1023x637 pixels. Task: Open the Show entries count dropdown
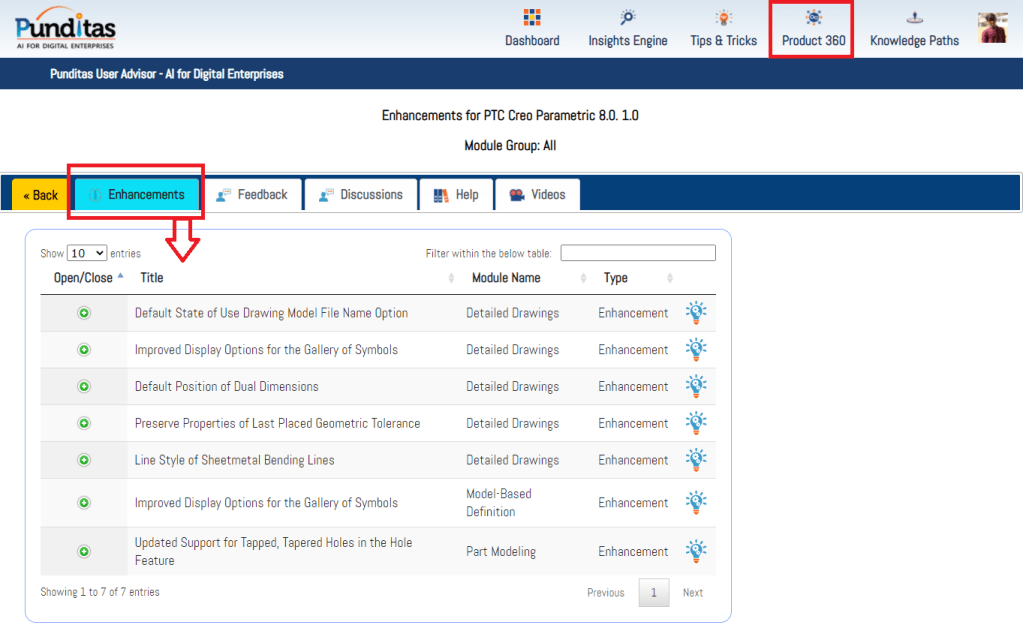(x=87, y=254)
